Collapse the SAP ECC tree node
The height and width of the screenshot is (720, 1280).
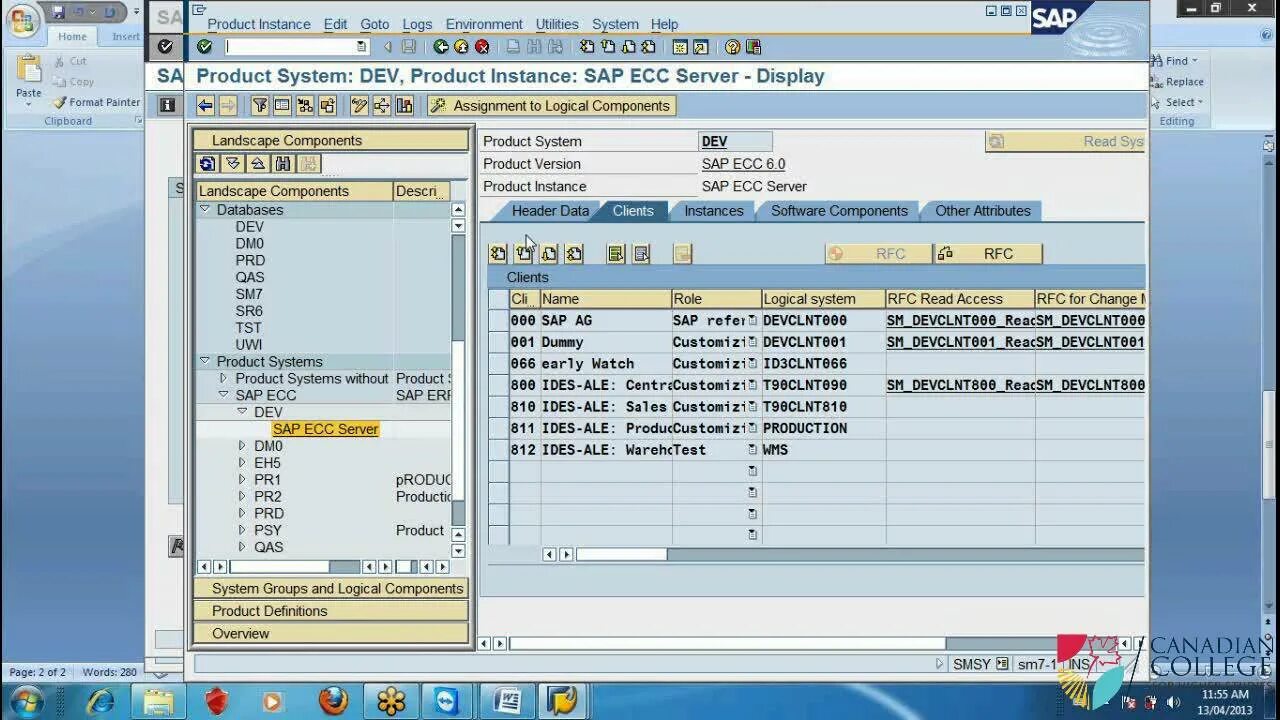[x=223, y=395]
